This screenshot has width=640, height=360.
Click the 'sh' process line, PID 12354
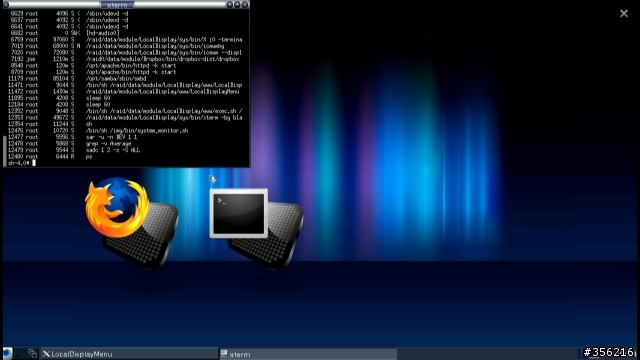tap(50, 124)
